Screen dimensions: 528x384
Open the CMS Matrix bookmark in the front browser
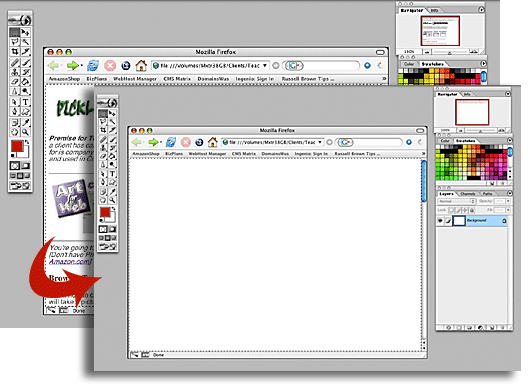[244, 154]
